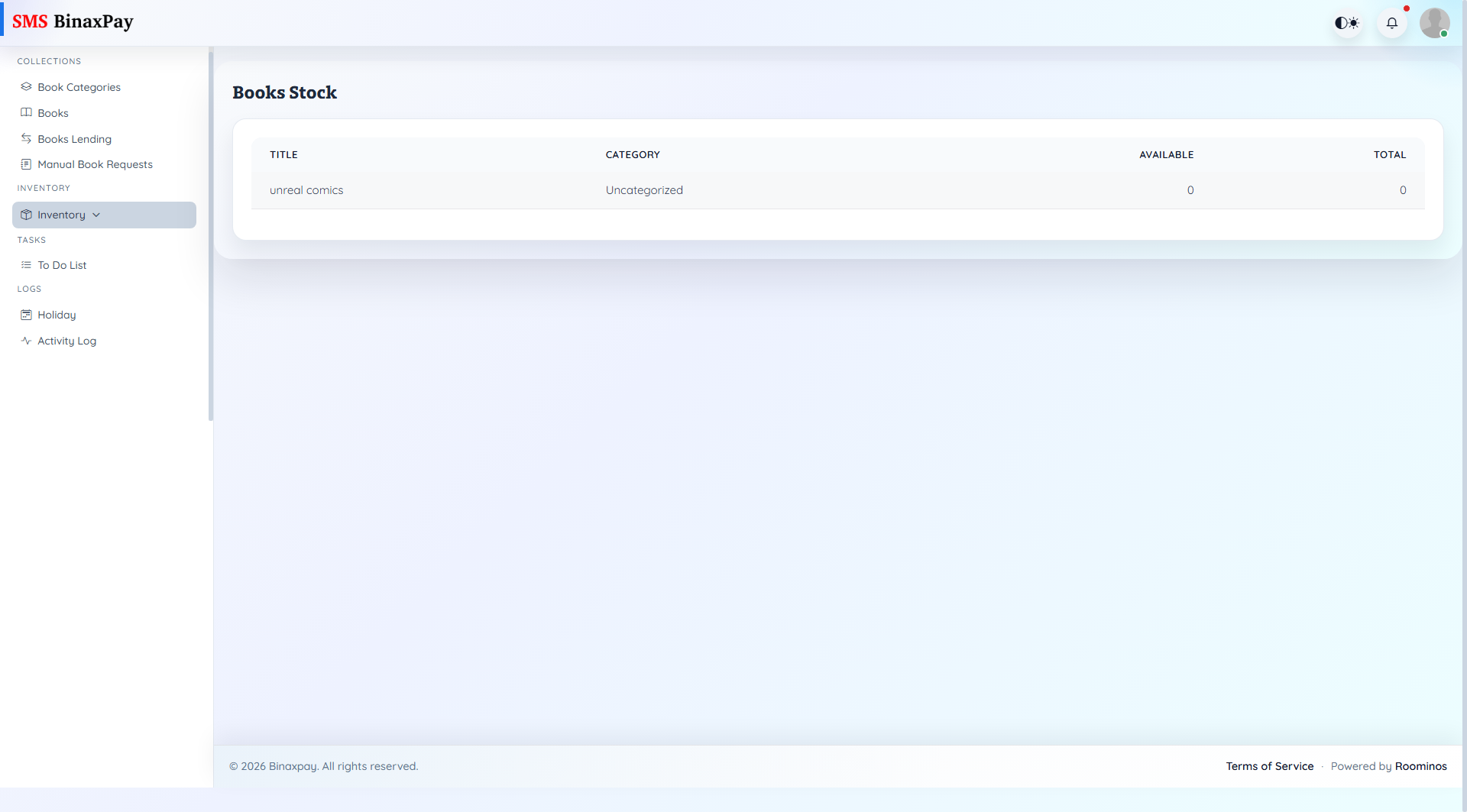Toggle dark/light theme mode
The image size is (1467, 812).
tap(1347, 23)
